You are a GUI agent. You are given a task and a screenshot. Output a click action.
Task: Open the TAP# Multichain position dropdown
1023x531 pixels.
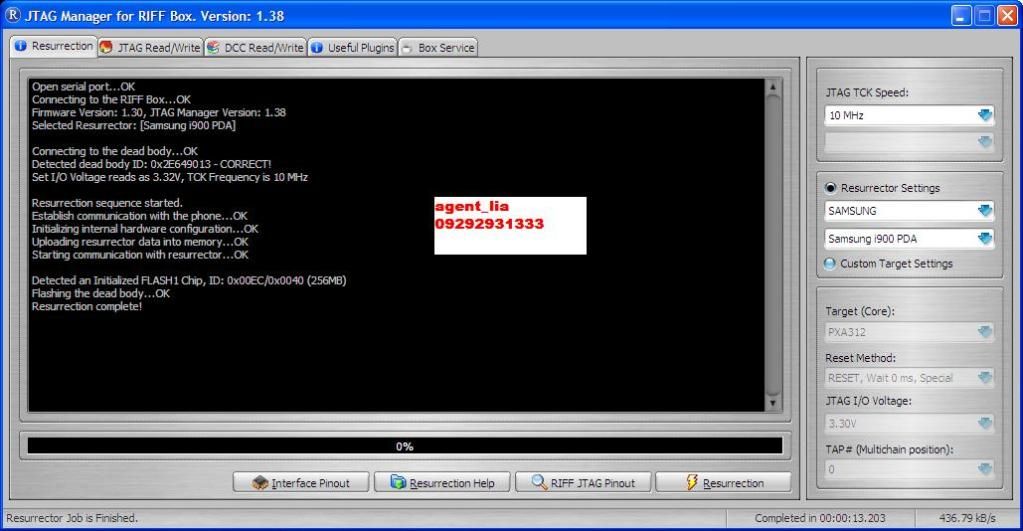click(x=909, y=469)
